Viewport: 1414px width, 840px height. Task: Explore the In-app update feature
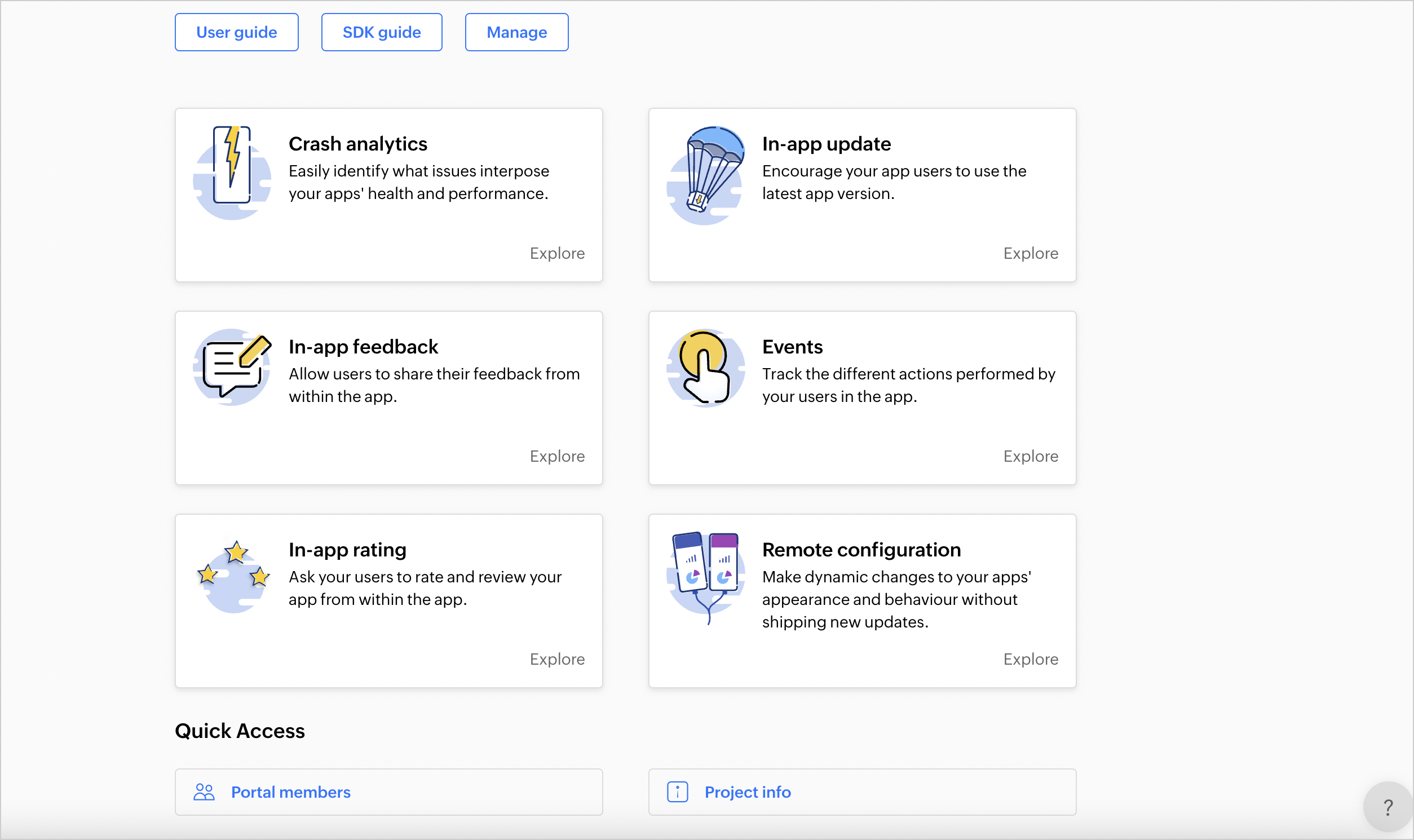(1030, 253)
